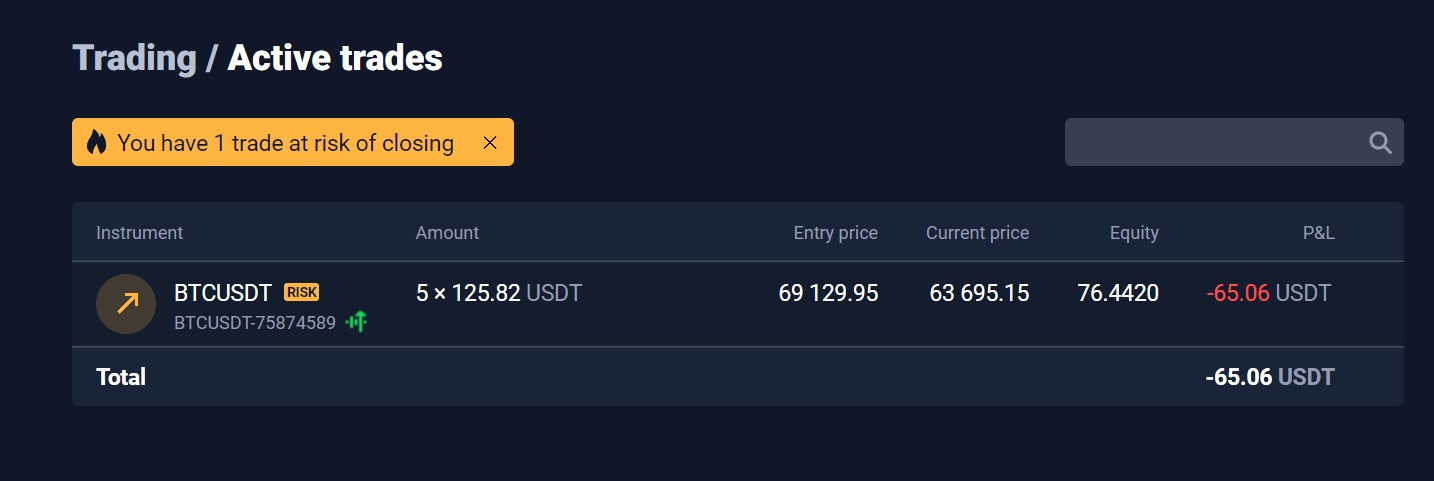The image size is (1434, 481).
Task: Click the BTCUSDT orange arrow icon
Action: tap(126, 304)
